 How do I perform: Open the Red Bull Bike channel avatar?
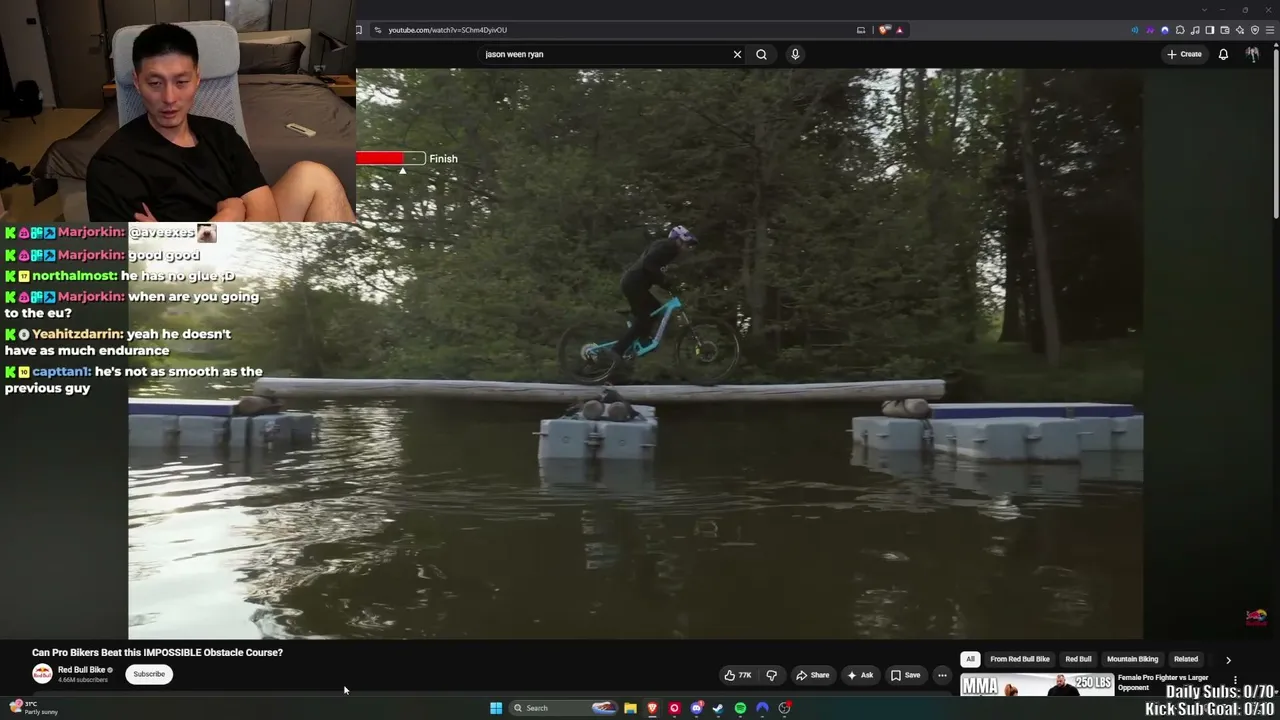click(x=42, y=674)
